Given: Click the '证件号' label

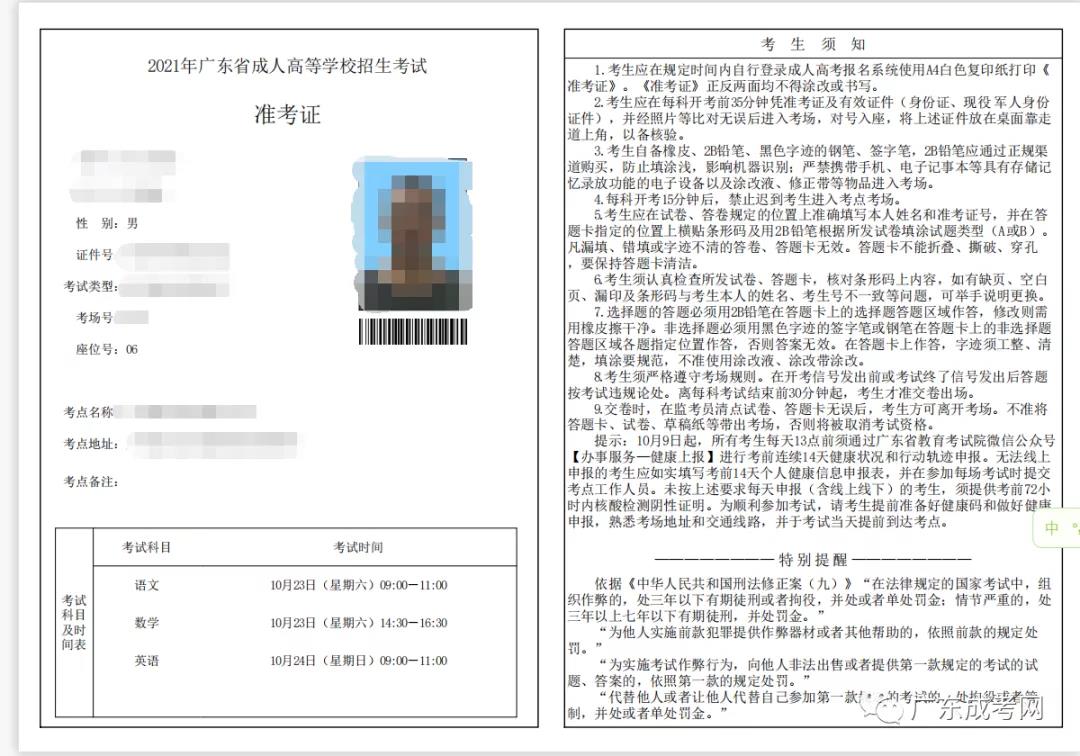Looking at the screenshot, I should tap(94, 255).
